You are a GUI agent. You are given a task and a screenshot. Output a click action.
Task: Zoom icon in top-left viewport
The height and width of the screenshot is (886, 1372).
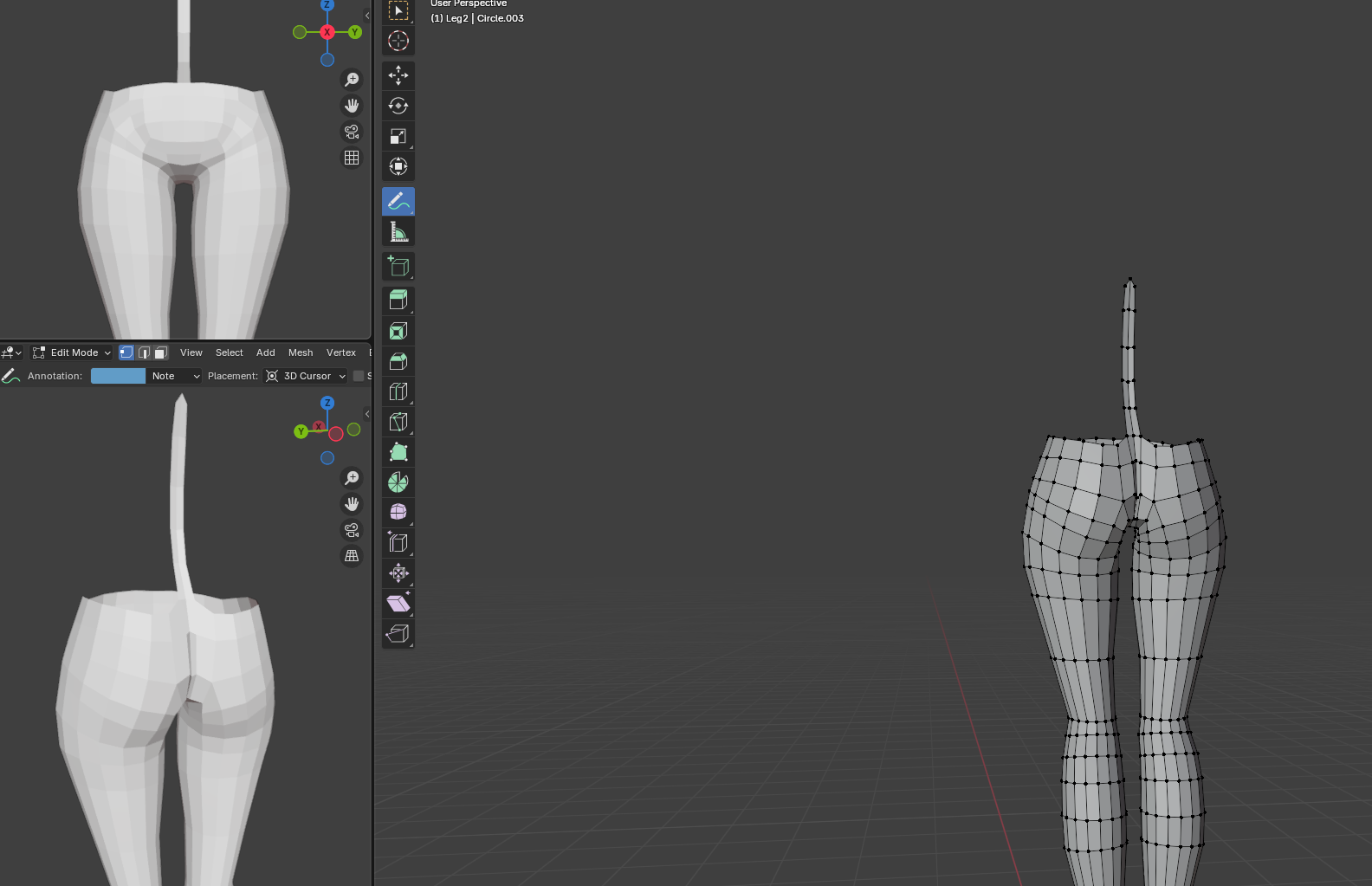(x=352, y=80)
